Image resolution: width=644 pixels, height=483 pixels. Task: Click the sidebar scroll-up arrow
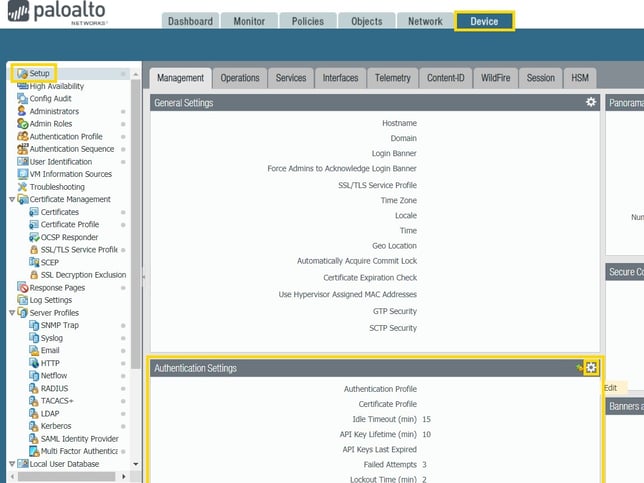tap(136, 74)
